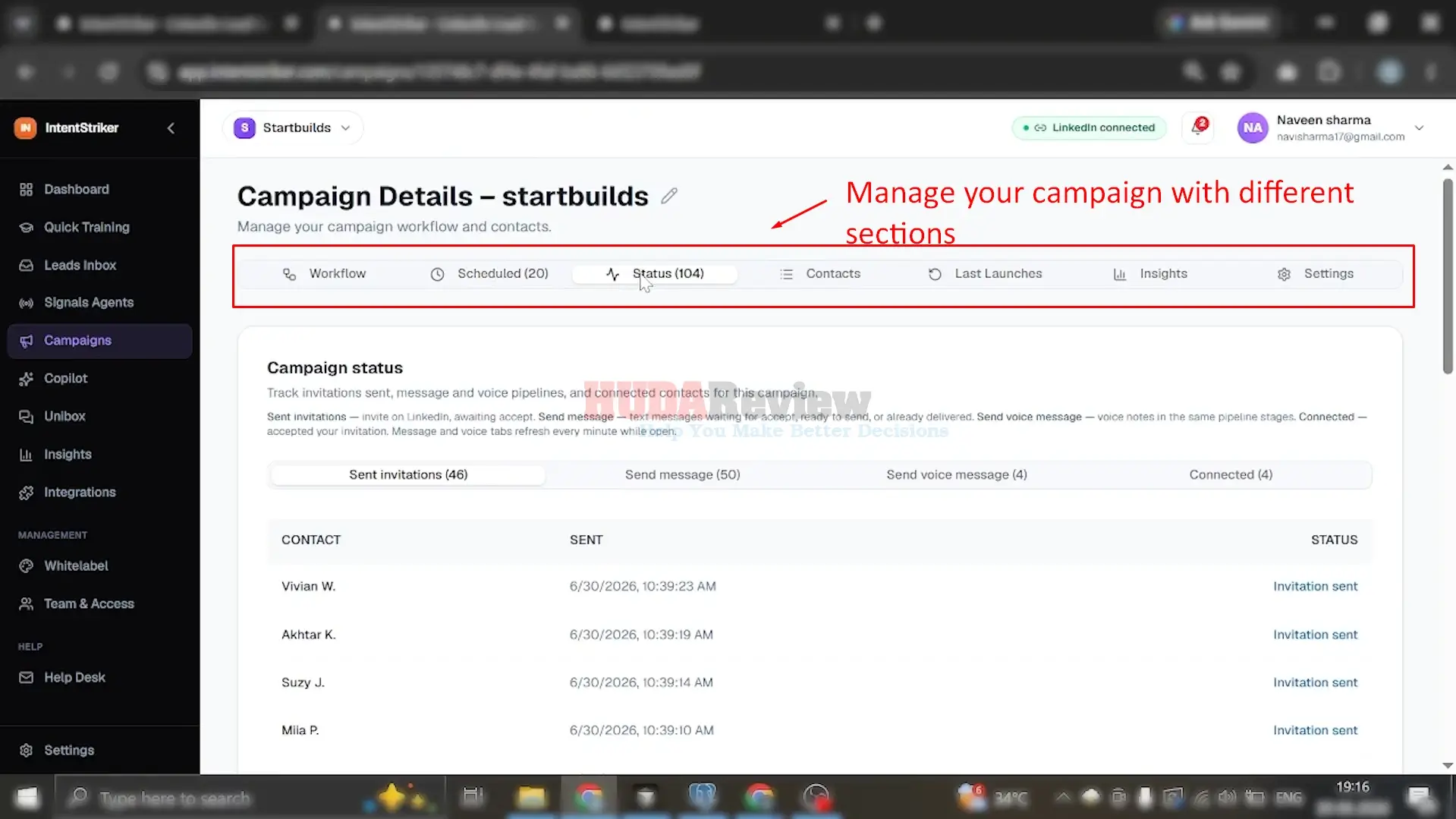Click contact Mila P.
The height and width of the screenshot is (819, 1456).
(x=300, y=730)
